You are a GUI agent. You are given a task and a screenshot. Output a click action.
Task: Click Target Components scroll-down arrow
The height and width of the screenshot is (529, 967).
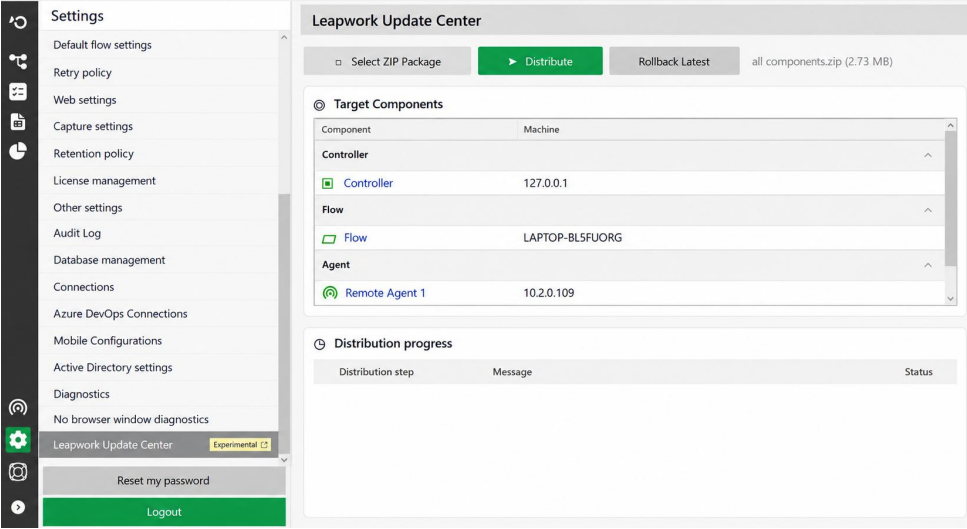950,298
